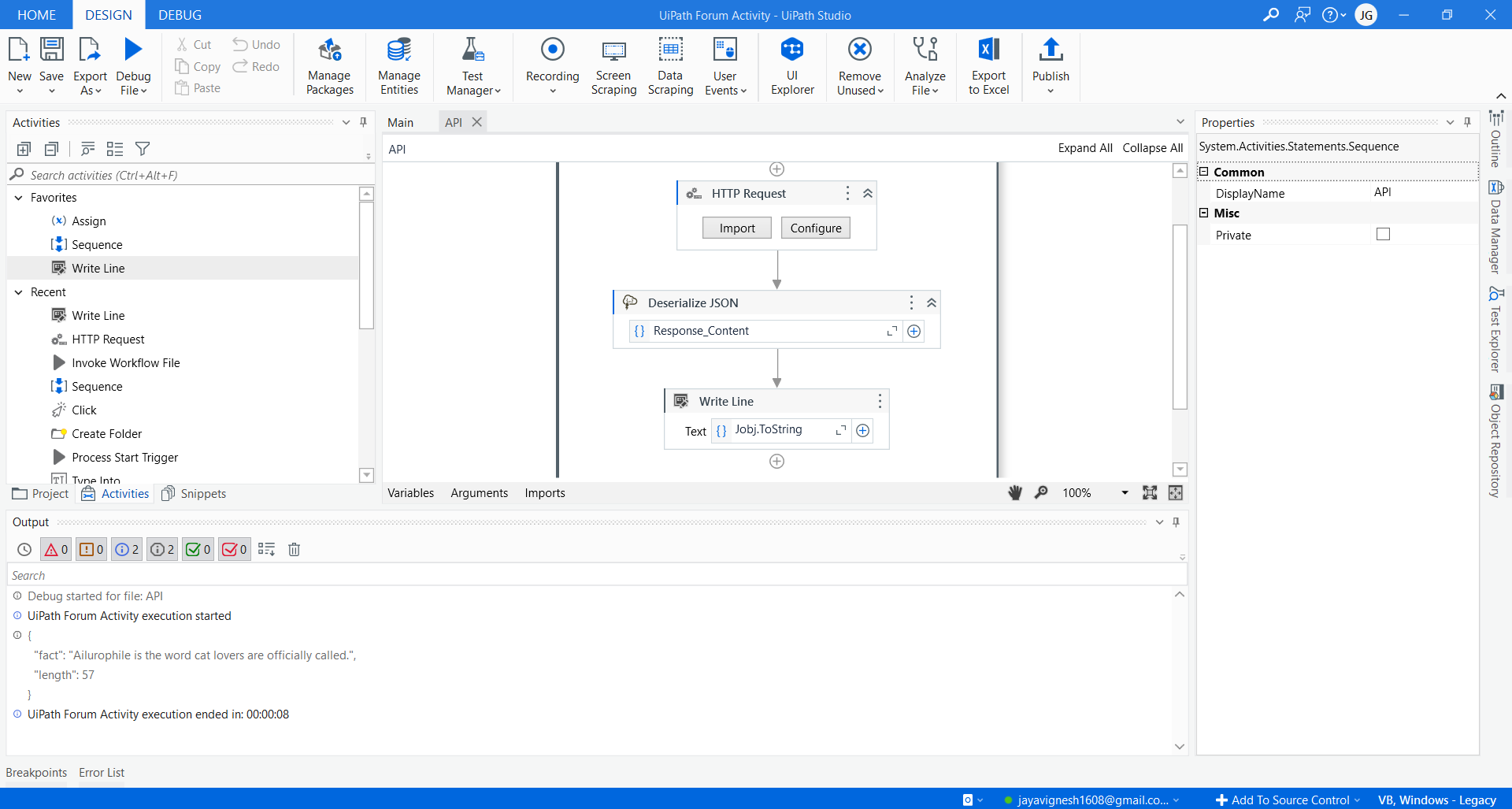1512x809 pixels.
Task: Open the Publish dropdown arrow
Action: coord(1051,91)
